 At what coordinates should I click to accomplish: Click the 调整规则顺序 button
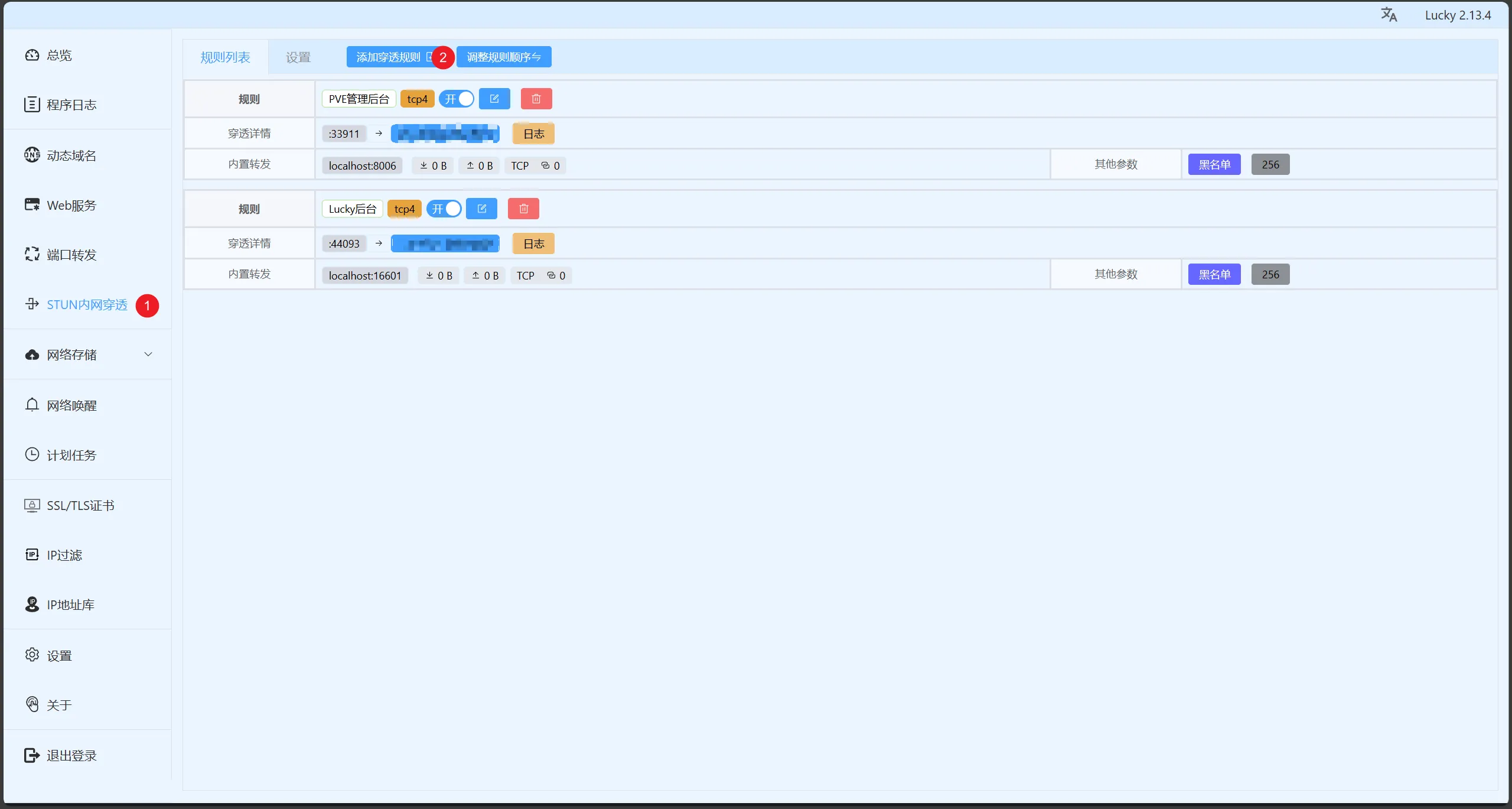pos(503,57)
